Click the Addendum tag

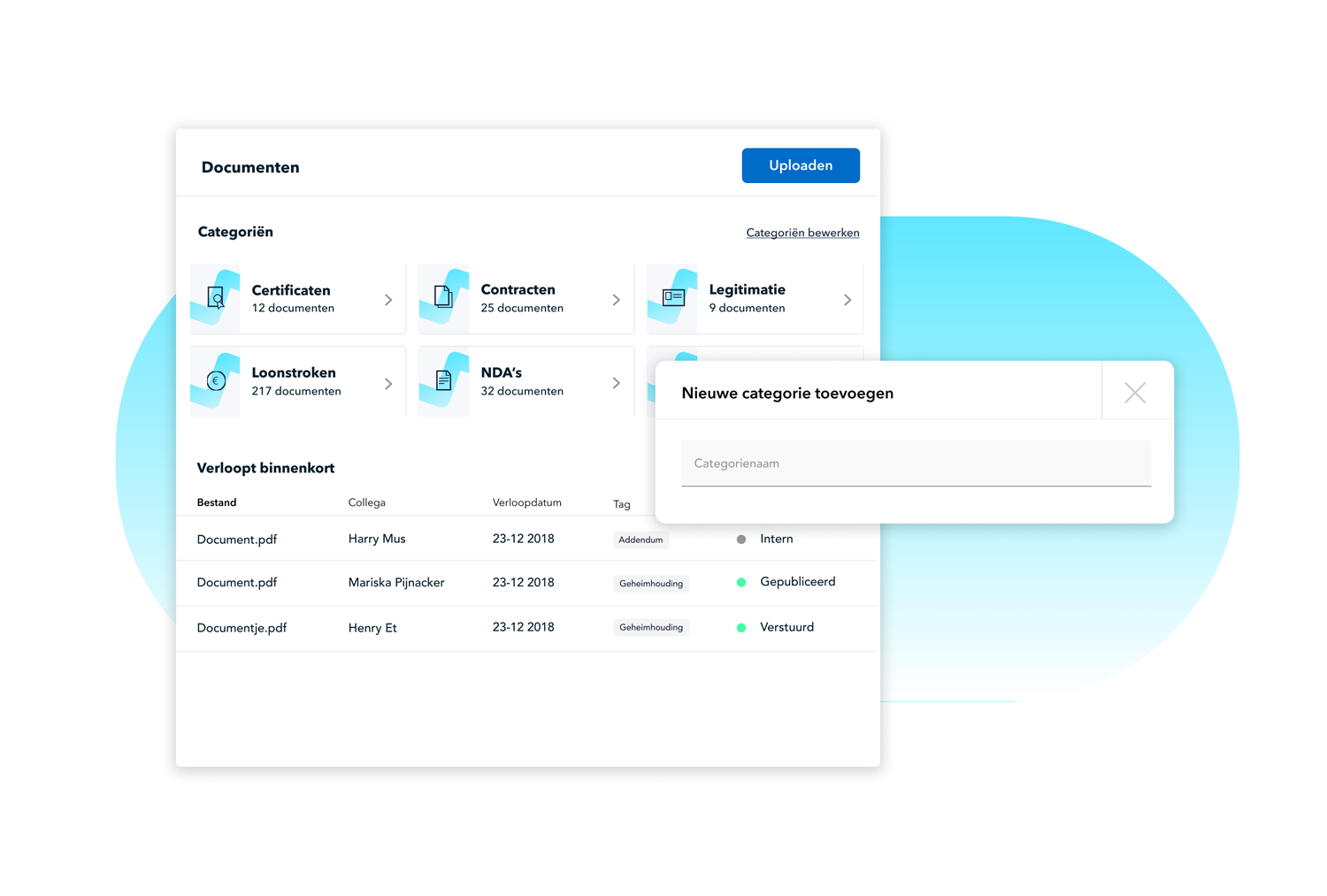[x=640, y=540]
